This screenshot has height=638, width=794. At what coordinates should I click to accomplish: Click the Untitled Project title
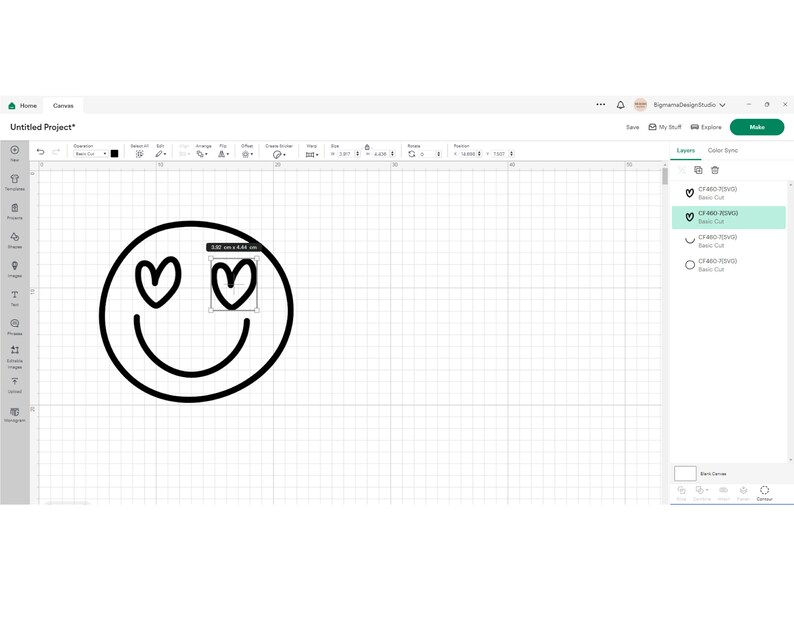43,127
